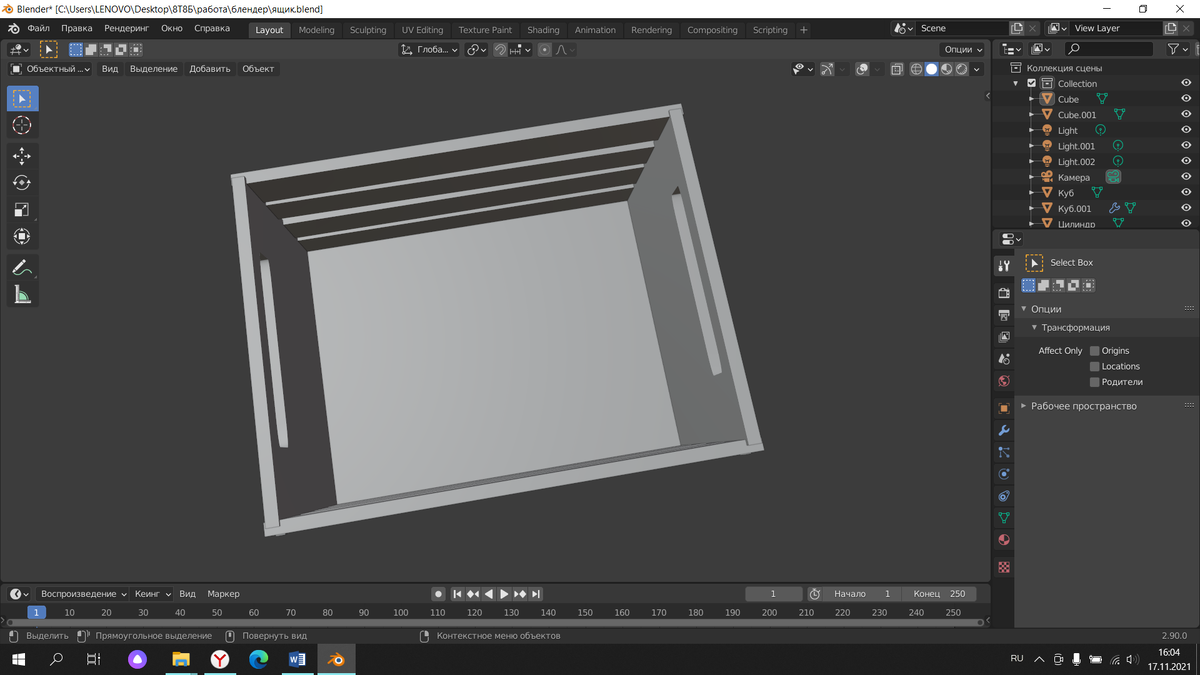Hide the Cube.001 object in outliner
1200x675 pixels.
coord(1186,115)
